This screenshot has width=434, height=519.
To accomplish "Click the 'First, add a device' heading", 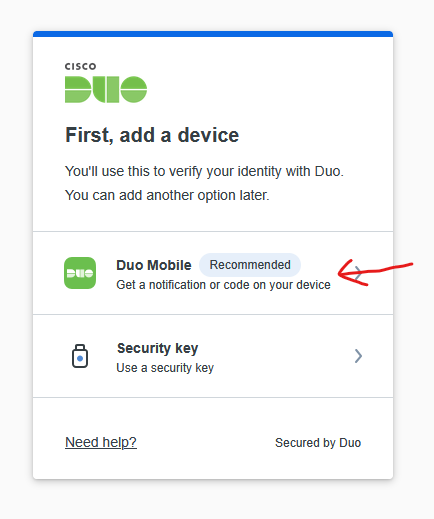I will click(x=152, y=135).
